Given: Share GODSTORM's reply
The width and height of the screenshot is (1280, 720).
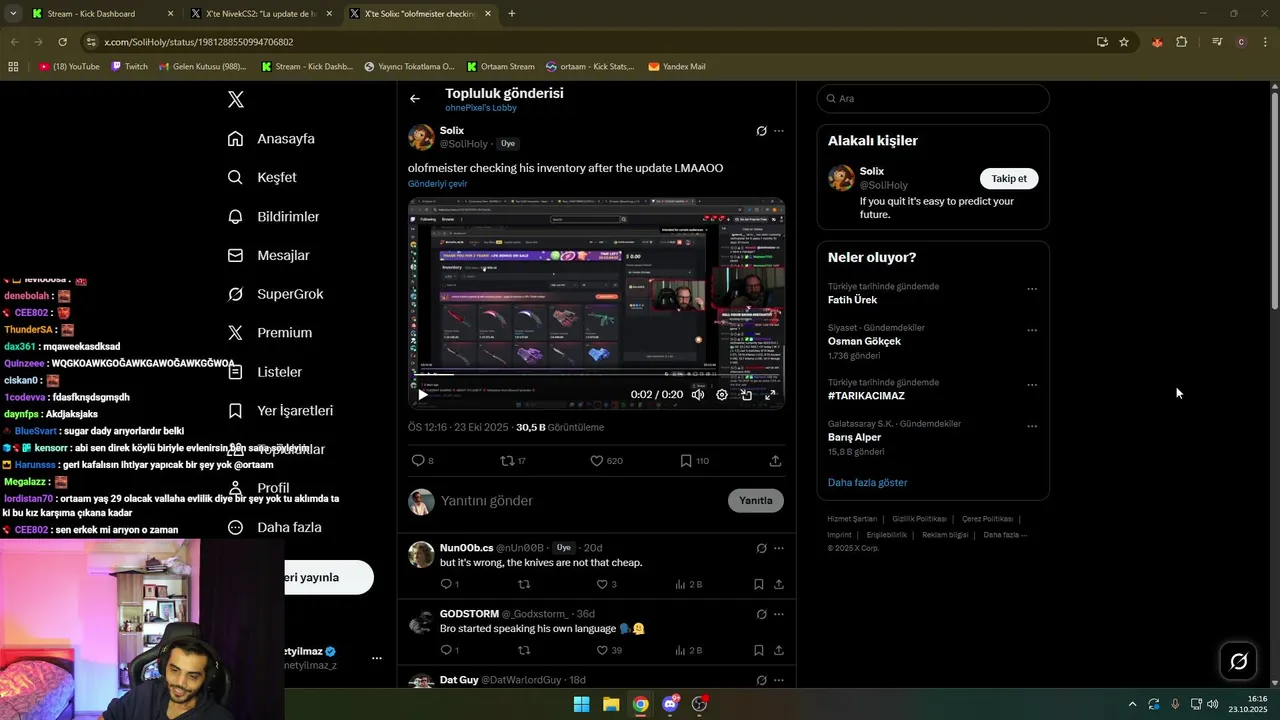Looking at the screenshot, I should (778, 650).
